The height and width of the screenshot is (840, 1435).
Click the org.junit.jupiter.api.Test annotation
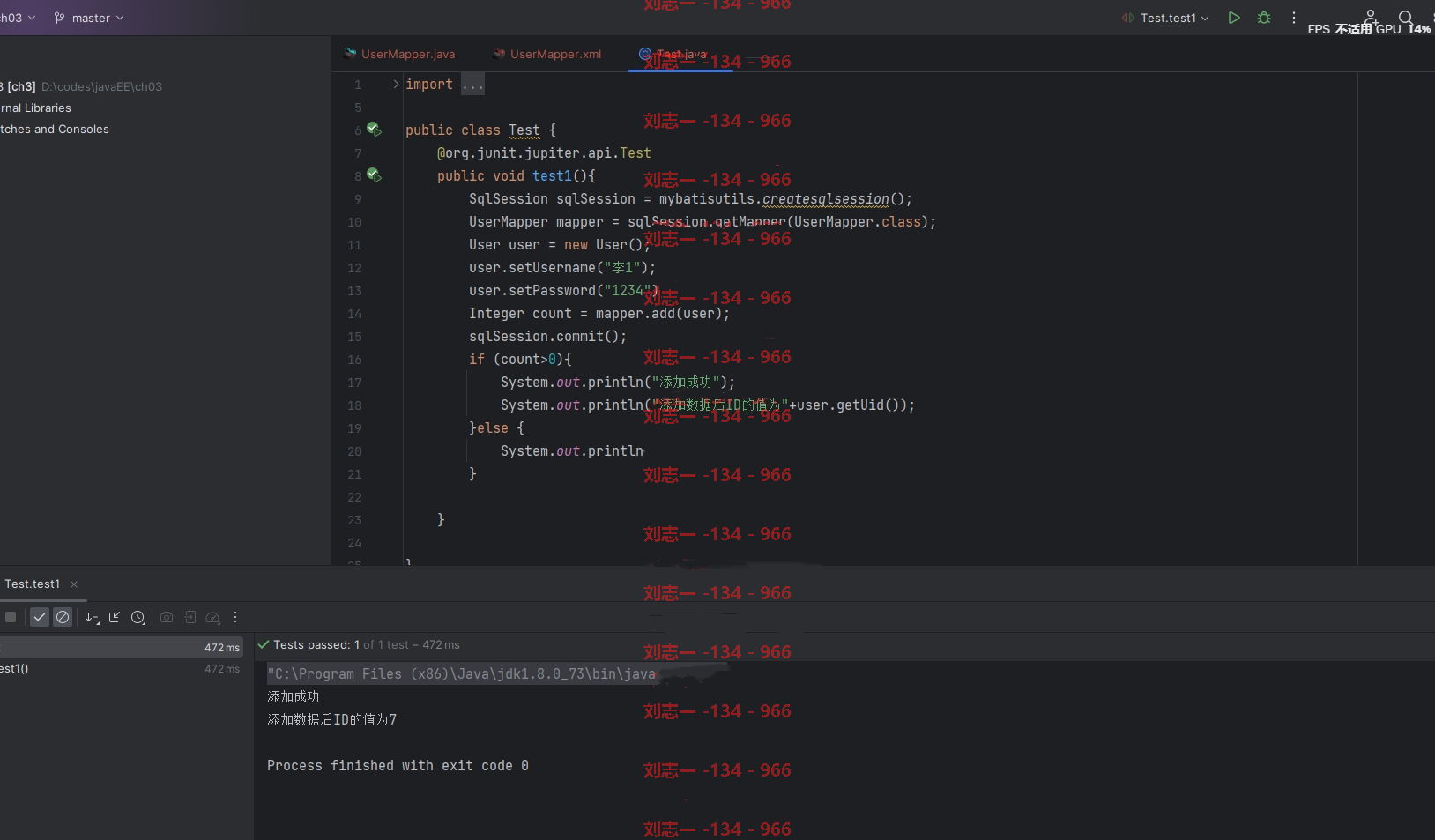click(544, 152)
